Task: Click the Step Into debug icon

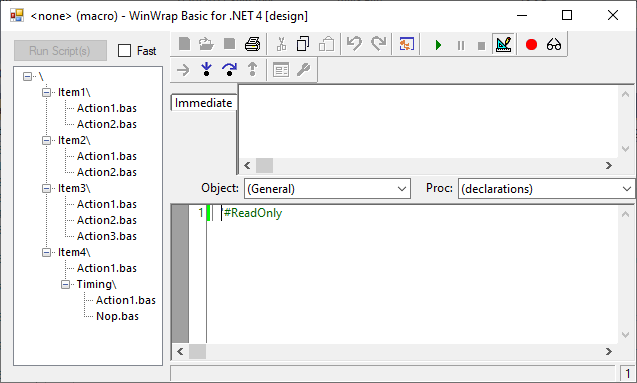Action: click(x=206, y=69)
